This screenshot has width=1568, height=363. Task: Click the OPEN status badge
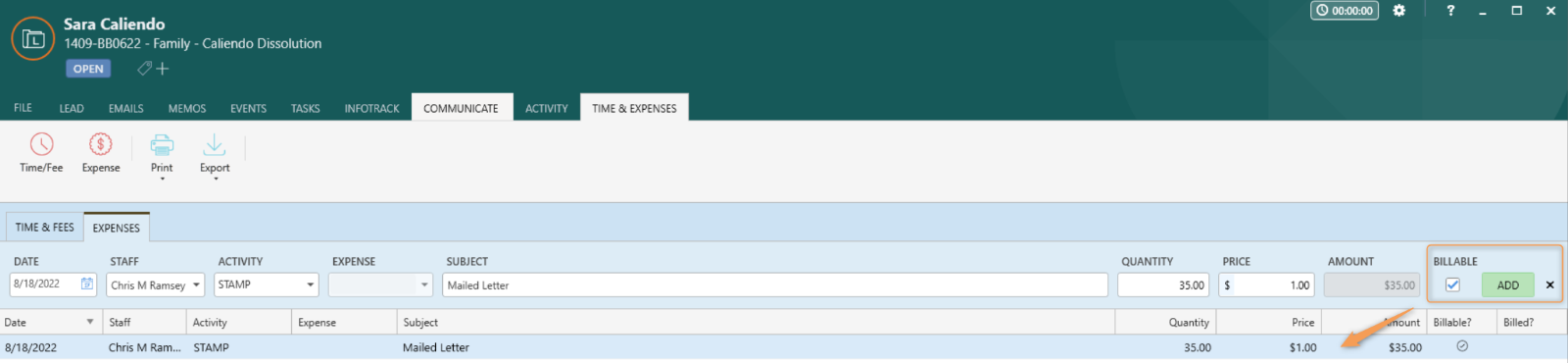point(88,69)
